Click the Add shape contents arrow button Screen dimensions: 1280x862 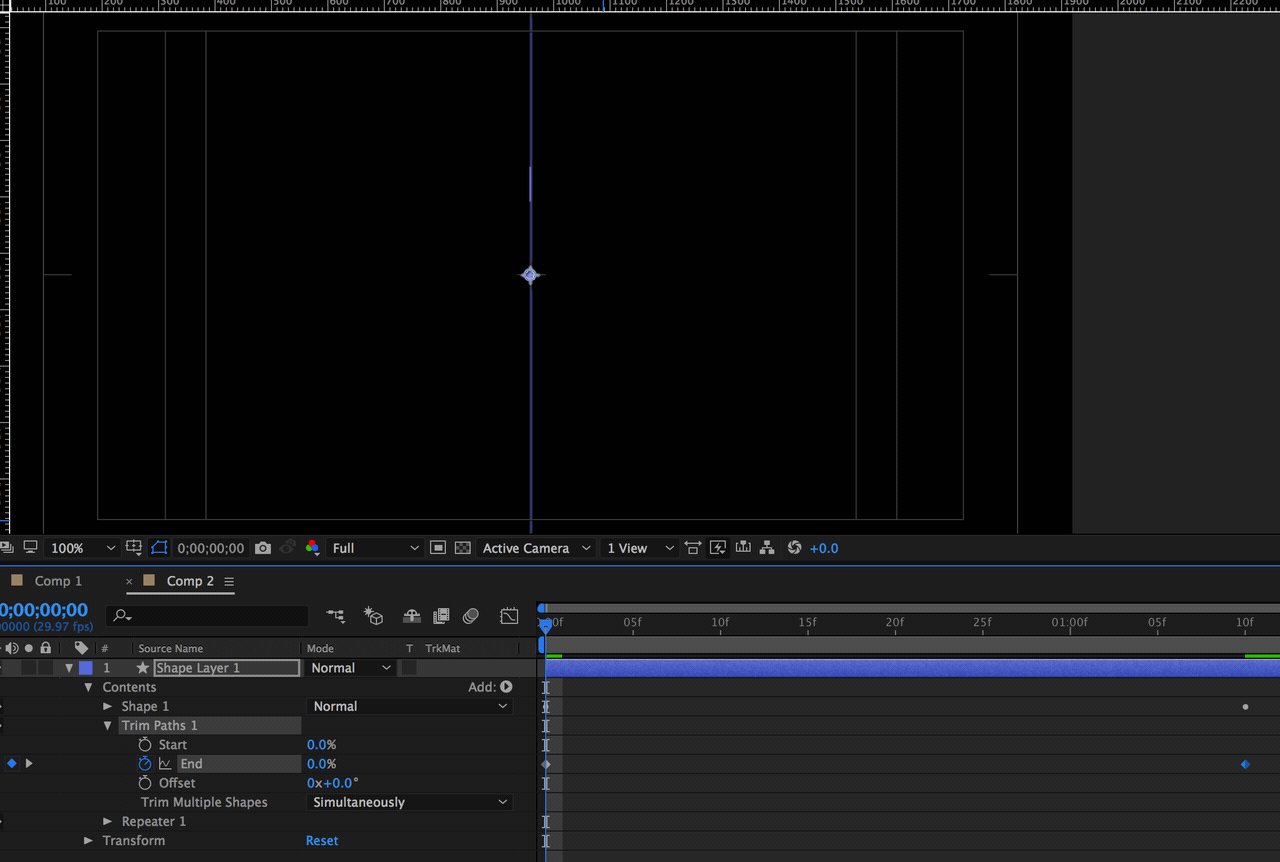coord(506,687)
